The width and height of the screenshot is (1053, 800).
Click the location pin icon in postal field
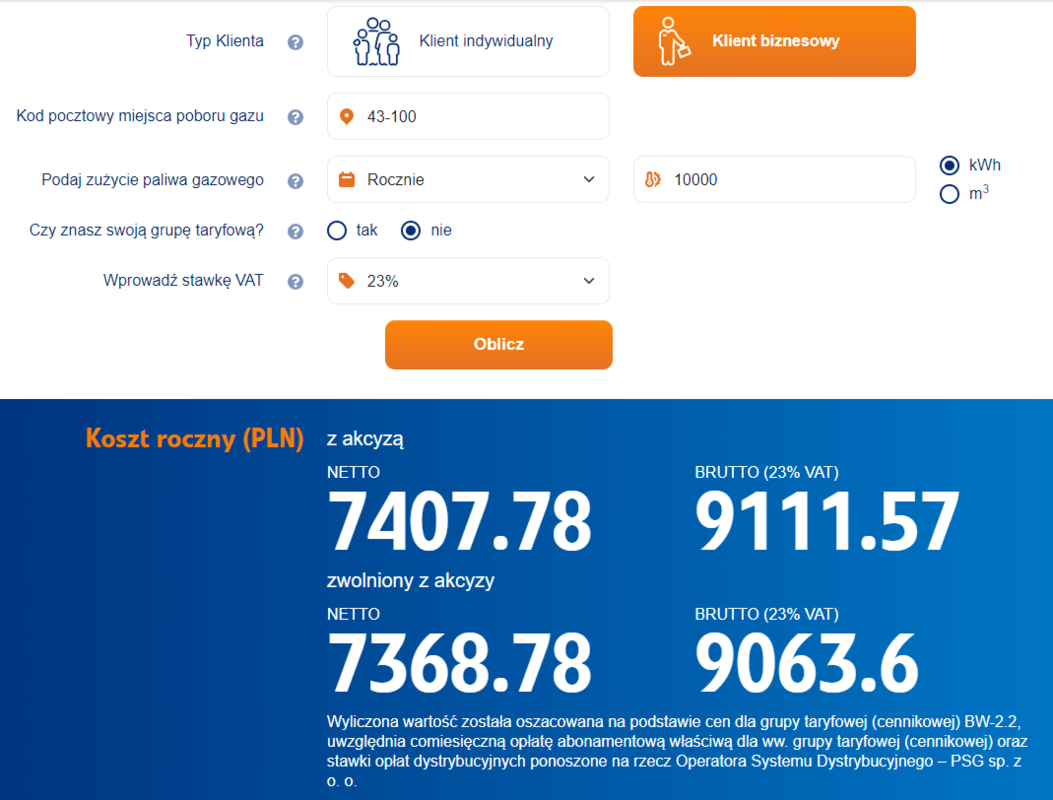tap(347, 117)
